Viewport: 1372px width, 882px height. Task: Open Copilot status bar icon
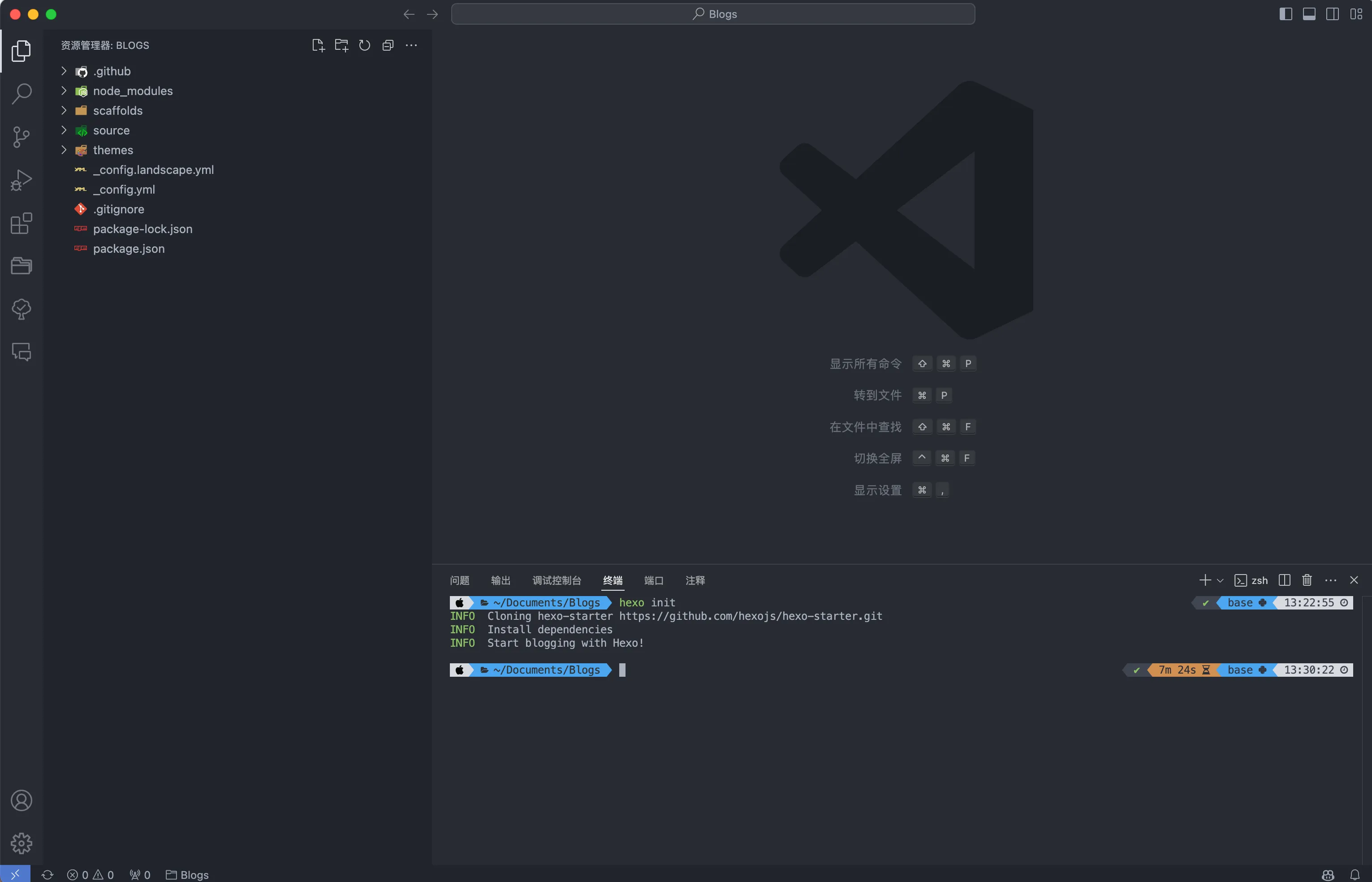pyautogui.click(x=1328, y=874)
